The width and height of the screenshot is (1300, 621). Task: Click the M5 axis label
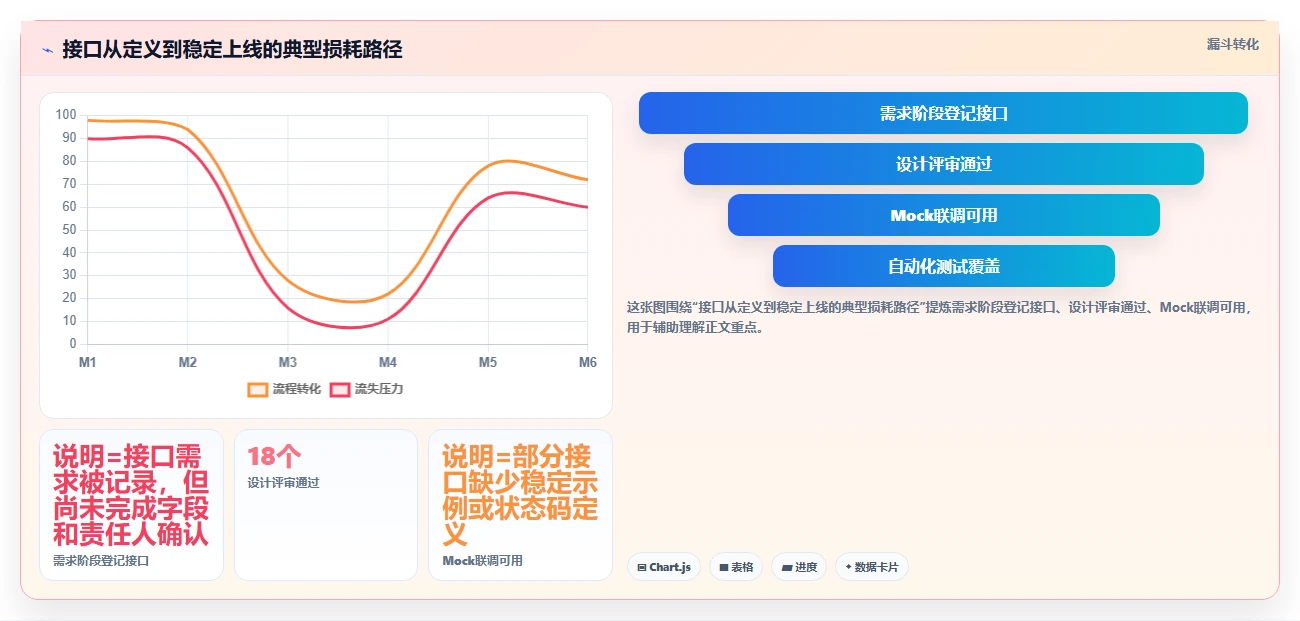tap(488, 362)
